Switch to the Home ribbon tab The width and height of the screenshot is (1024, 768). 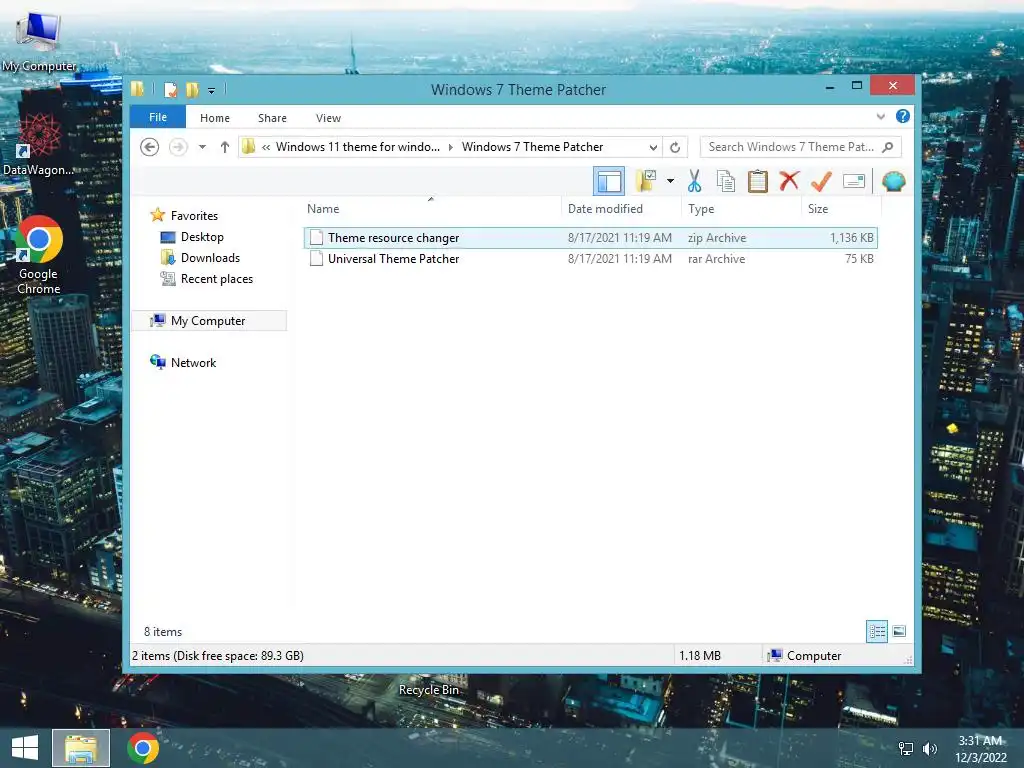[x=215, y=118]
